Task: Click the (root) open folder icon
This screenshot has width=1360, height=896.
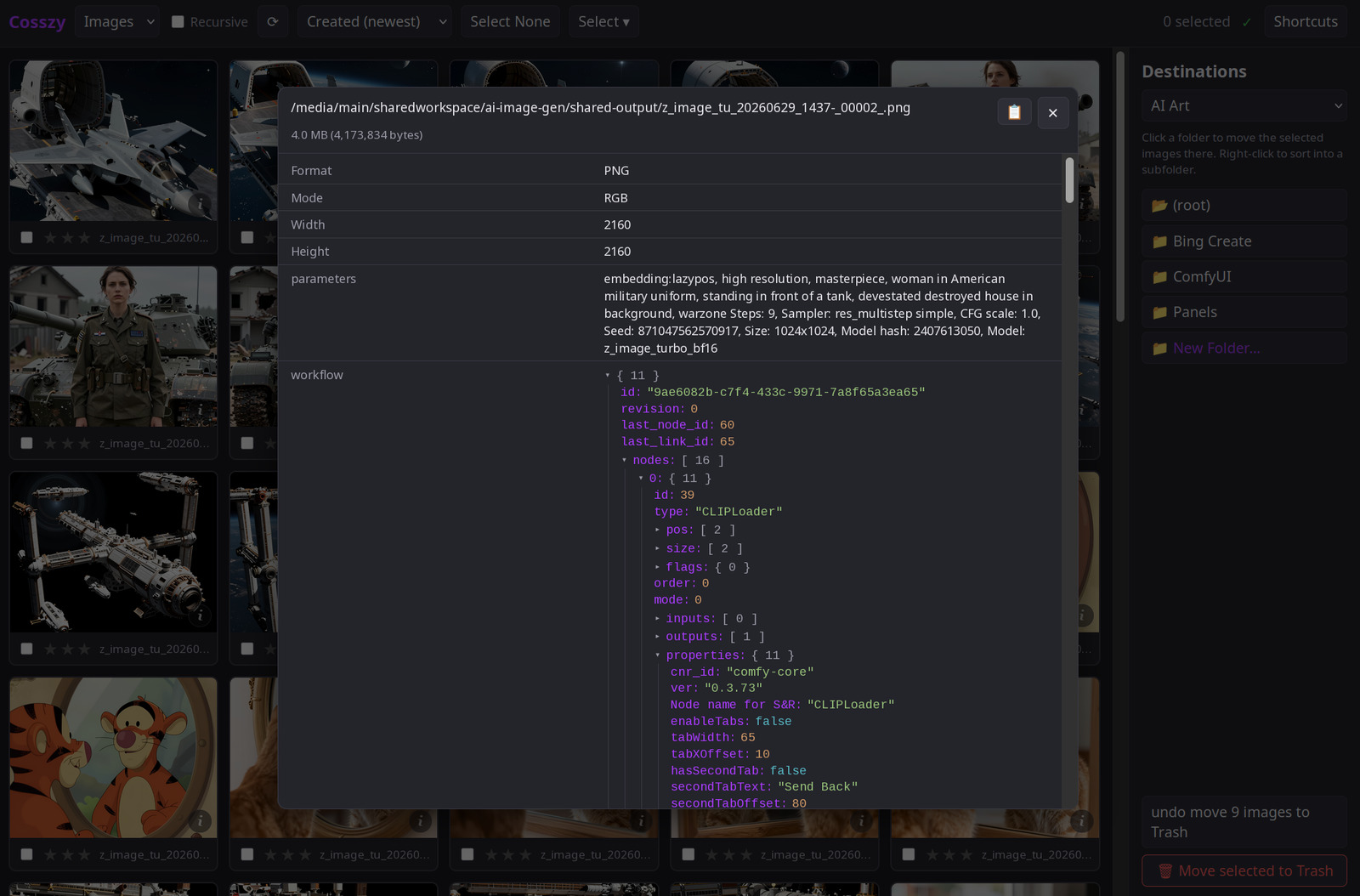Action: click(1159, 206)
